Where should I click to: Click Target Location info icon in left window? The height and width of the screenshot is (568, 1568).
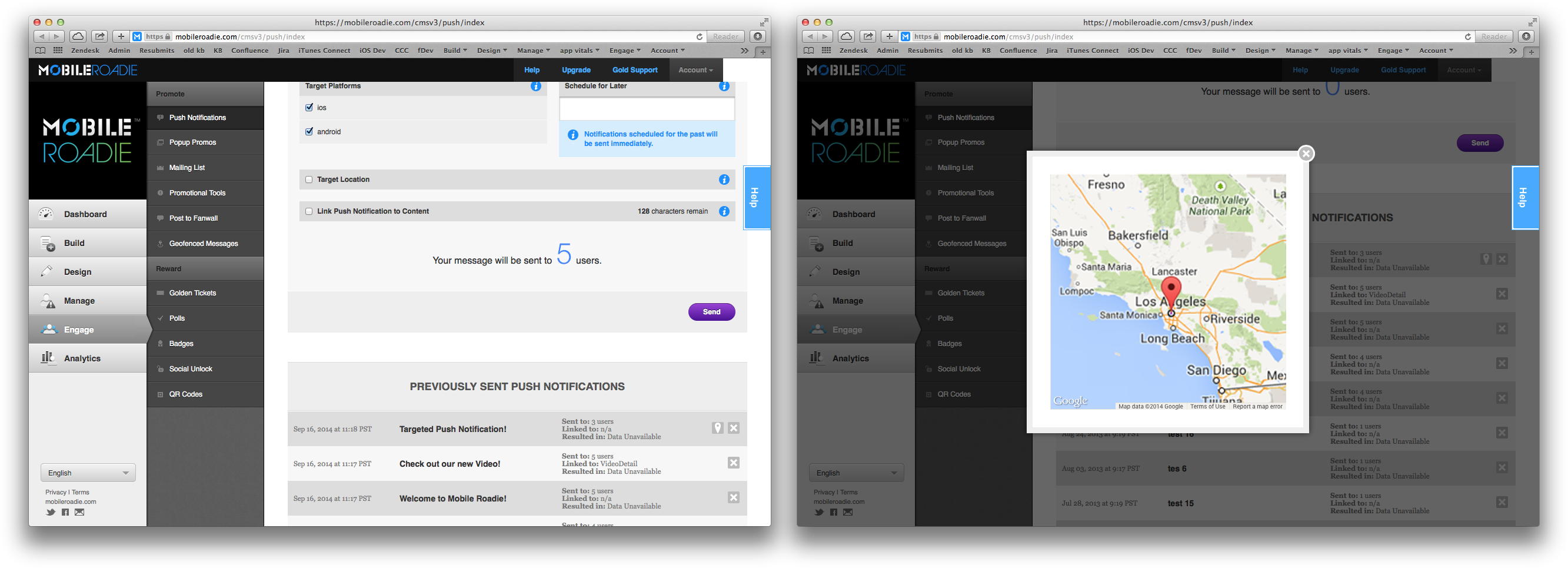(724, 180)
